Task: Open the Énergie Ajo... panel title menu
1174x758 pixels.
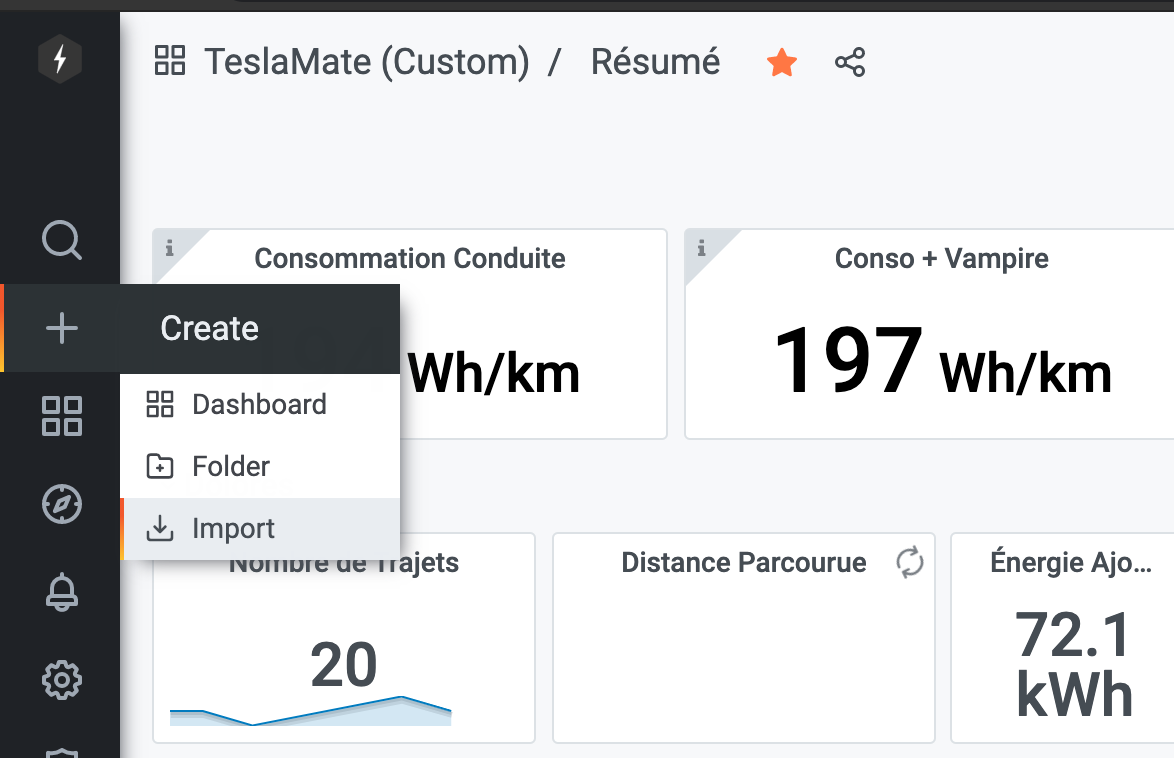Action: pos(1071,563)
